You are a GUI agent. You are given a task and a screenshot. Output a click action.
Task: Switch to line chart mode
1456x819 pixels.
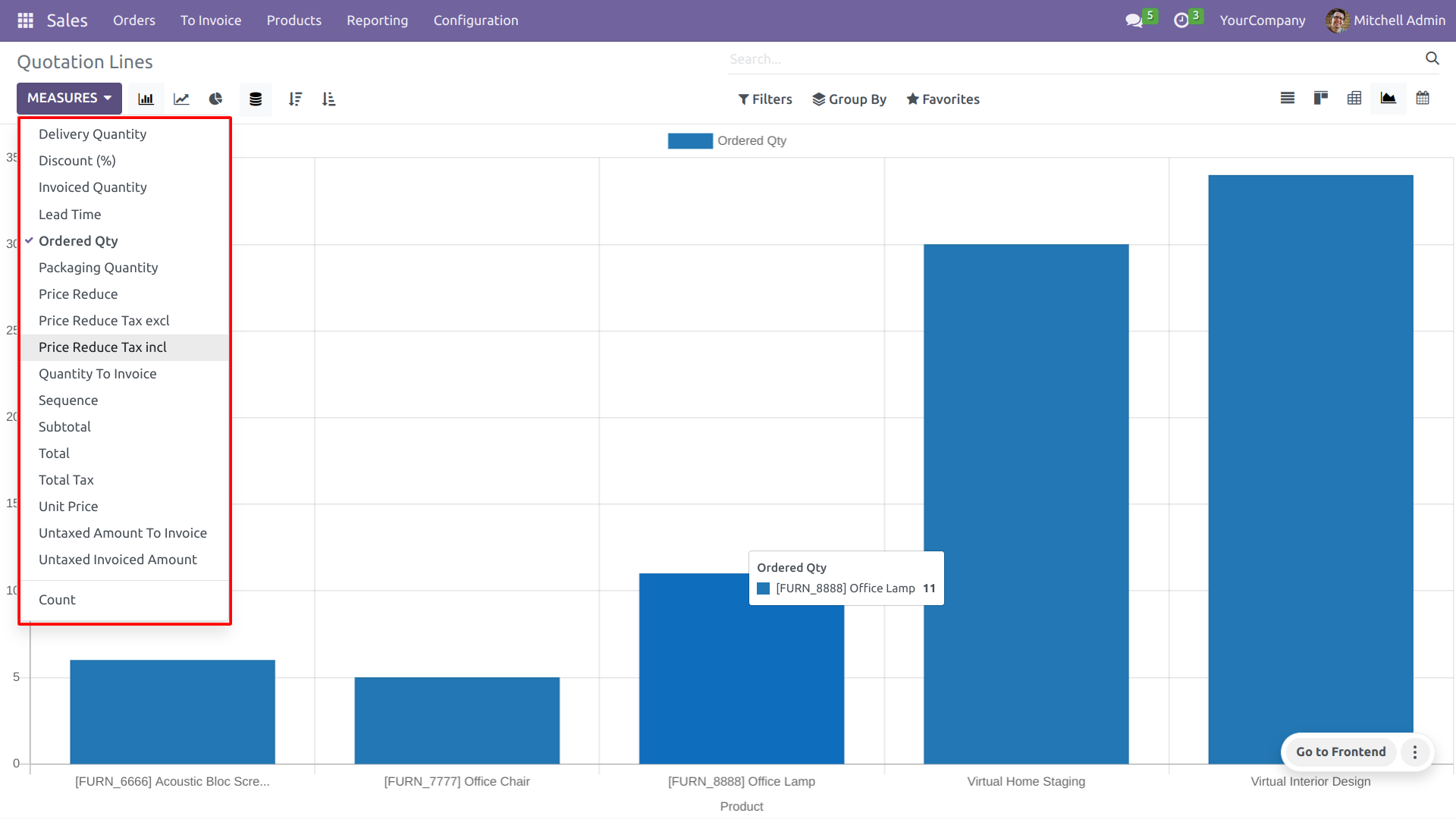tap(181, 99)
